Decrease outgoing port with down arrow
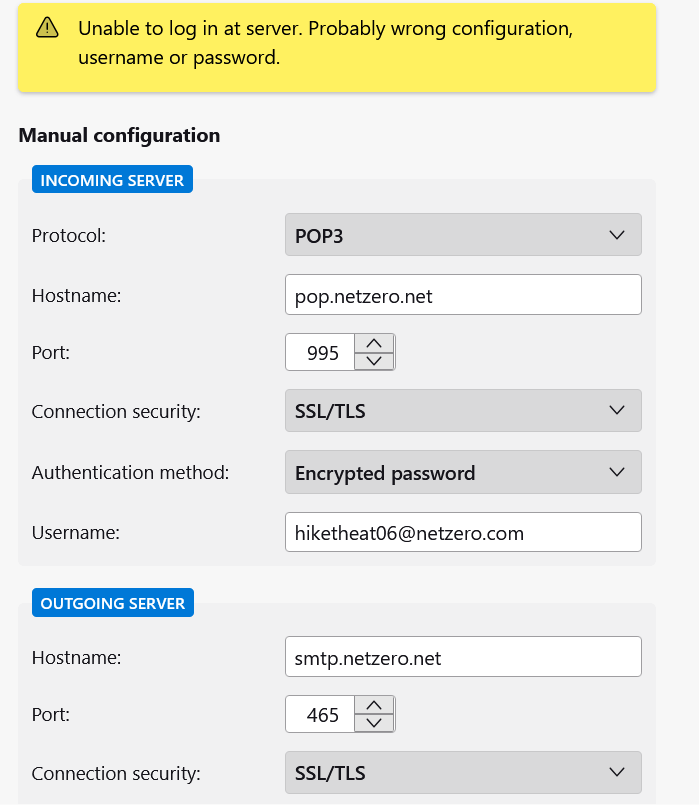 tap(374, 723)
